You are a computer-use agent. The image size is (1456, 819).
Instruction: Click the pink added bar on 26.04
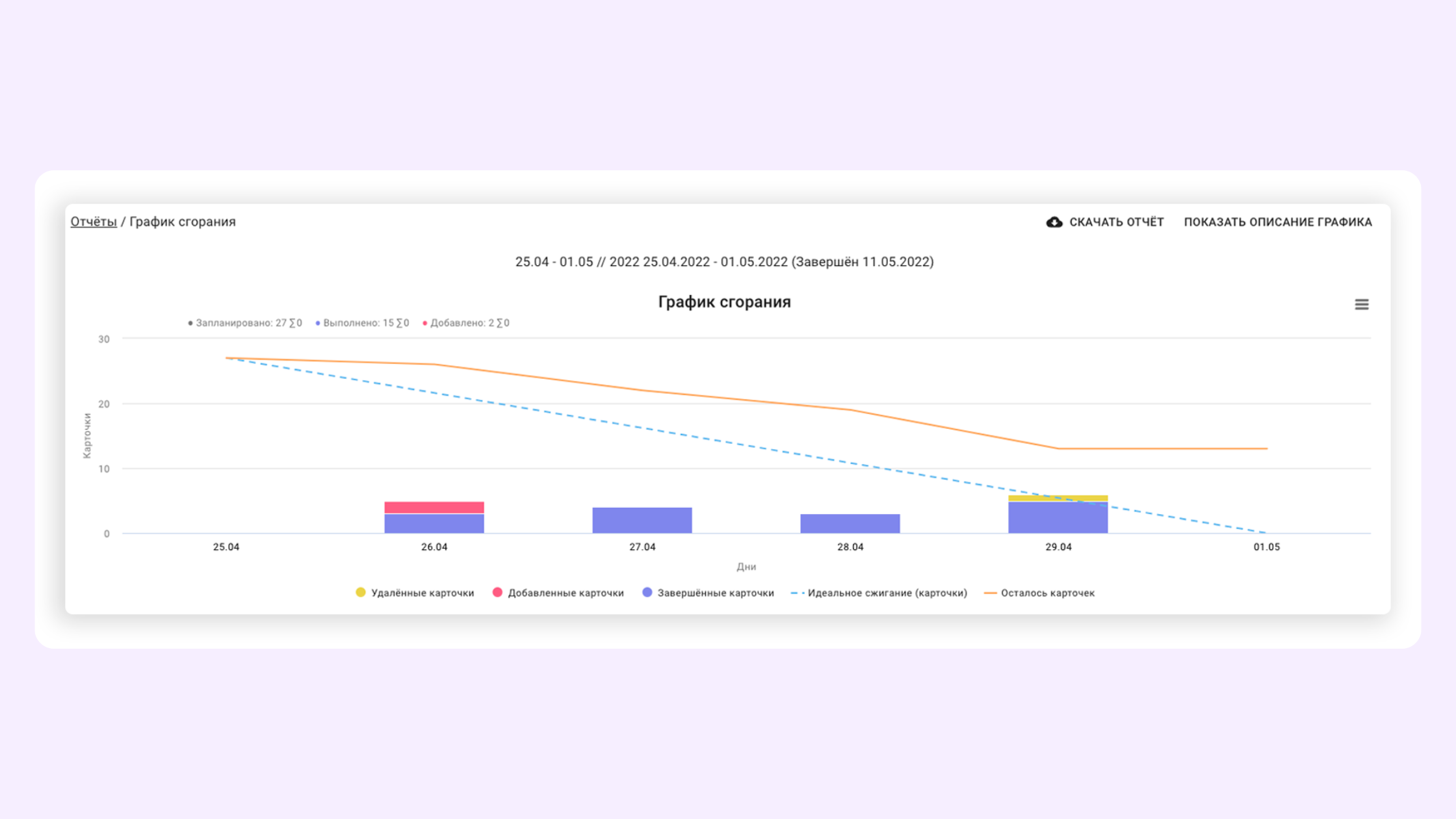pyautogui.click(x=434, y=507)
